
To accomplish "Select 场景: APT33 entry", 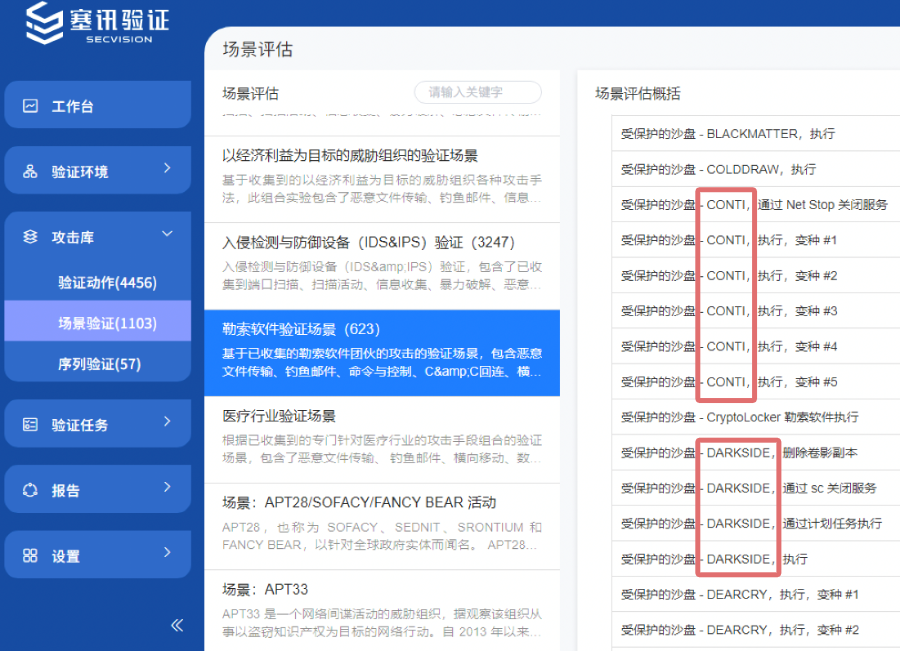I will pos(382,611).
